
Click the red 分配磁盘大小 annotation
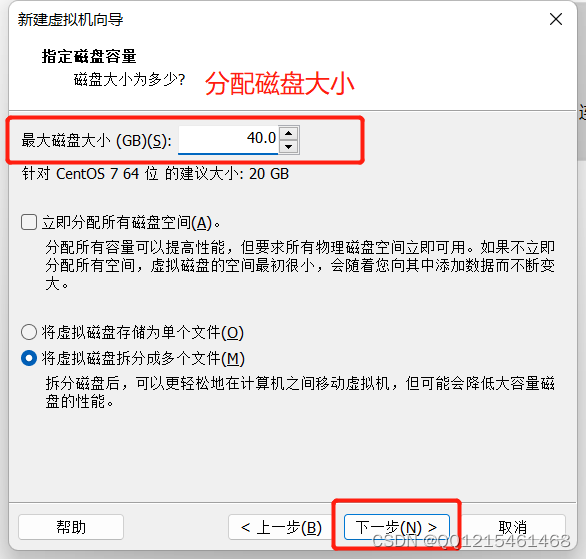(x=279, y=83)
